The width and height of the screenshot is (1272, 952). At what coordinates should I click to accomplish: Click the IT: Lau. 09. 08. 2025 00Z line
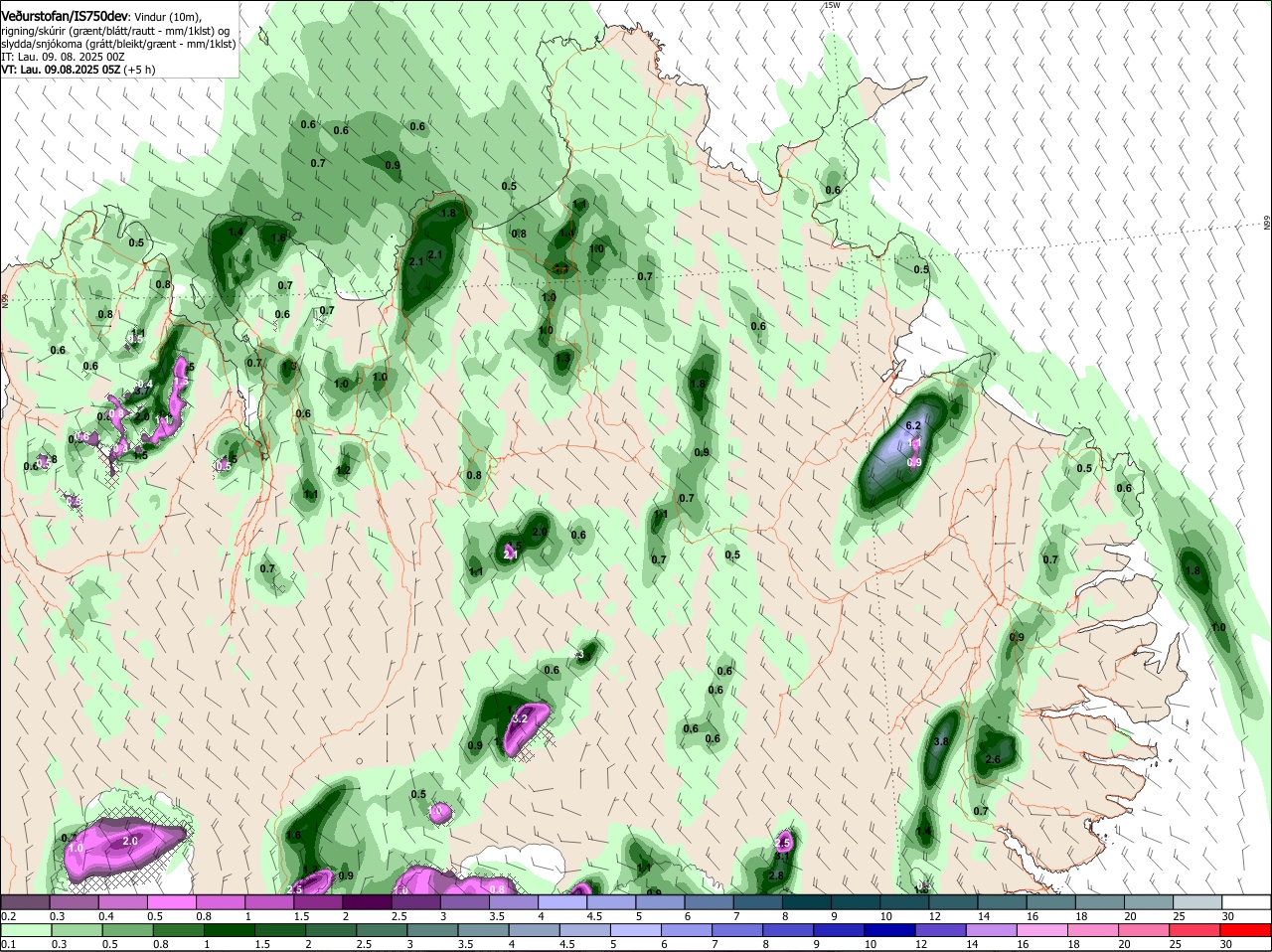[x=63, y=57]
